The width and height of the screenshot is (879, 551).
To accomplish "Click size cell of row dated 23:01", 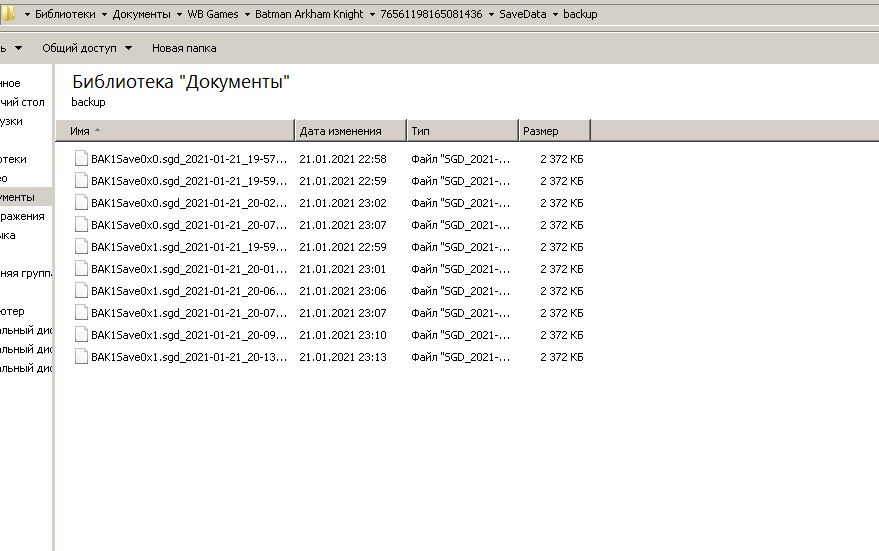I will pyautogui.click(x=562, y=269).
